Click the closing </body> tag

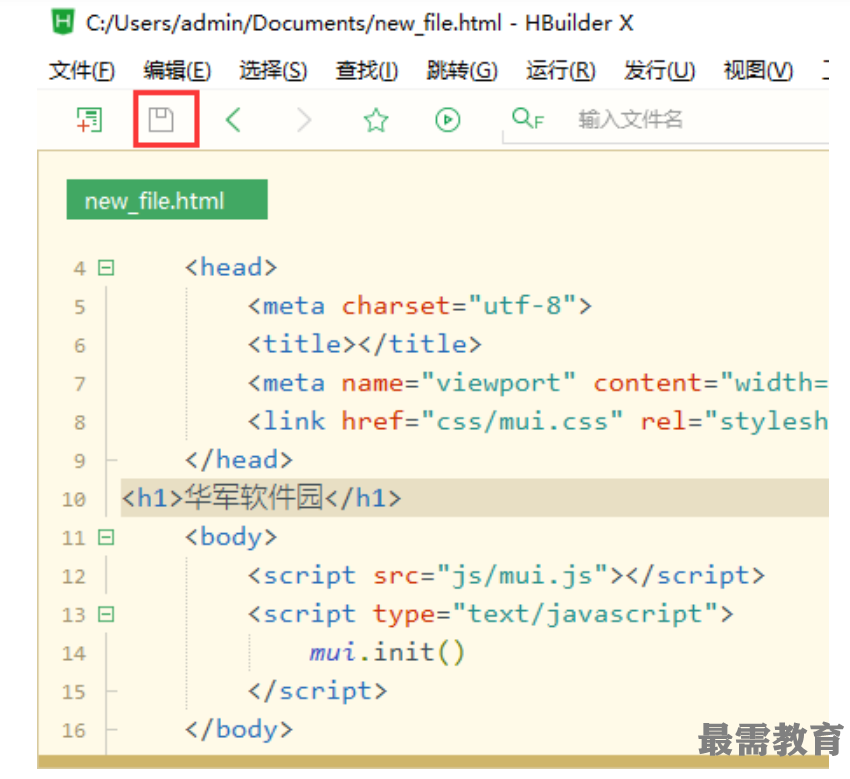(239, 729)
